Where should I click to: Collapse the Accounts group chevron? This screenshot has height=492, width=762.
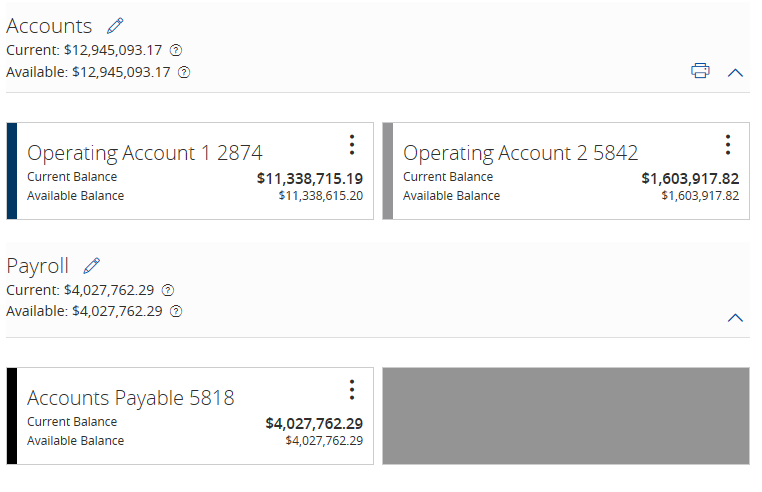(736, 72)
